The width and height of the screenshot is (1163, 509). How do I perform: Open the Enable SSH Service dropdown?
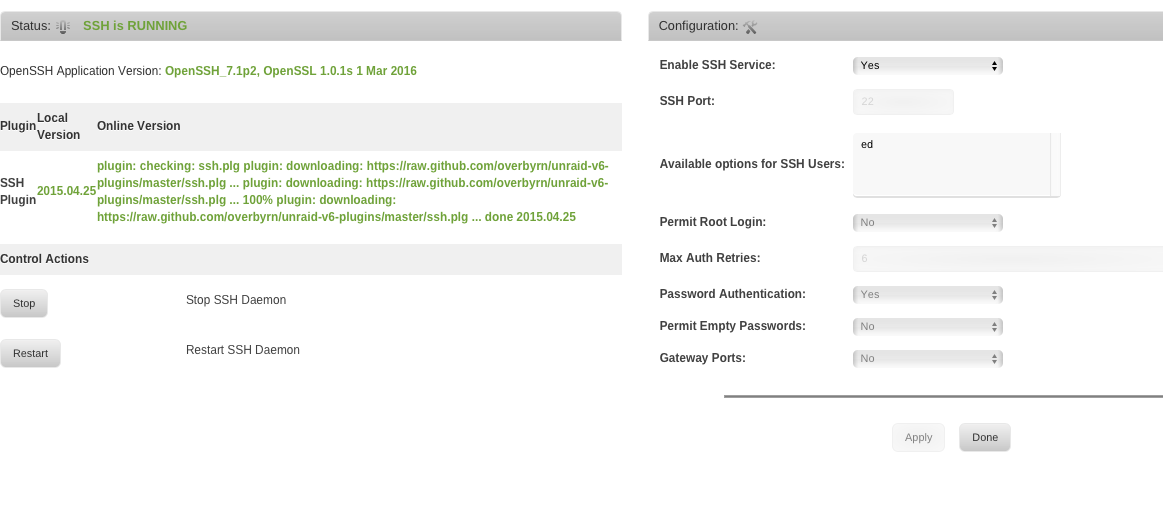[928, 65]
